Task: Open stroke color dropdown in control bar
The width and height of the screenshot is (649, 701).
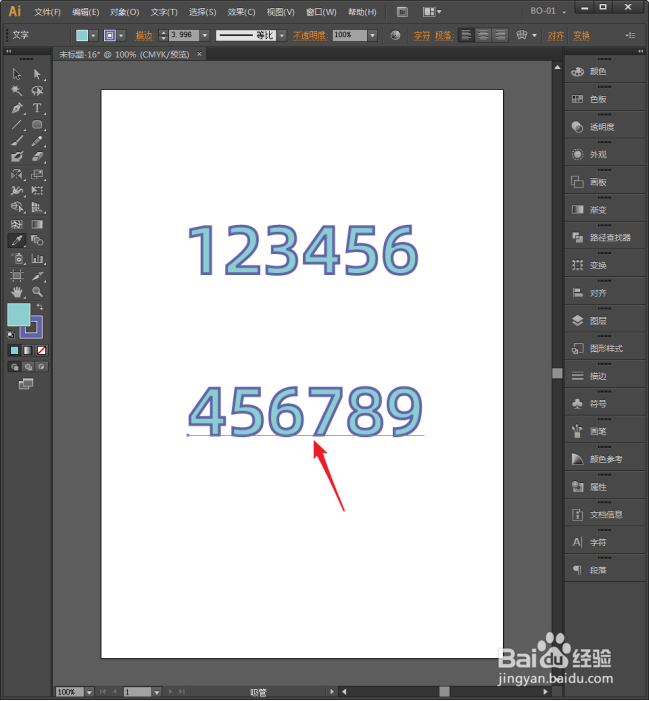Action: point(121,35)
